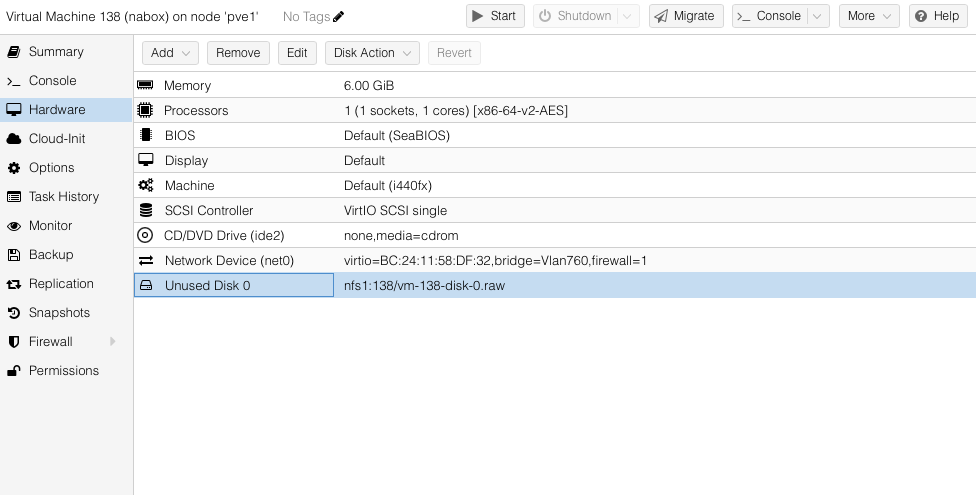Image resolution: width=976 pixels, height=495 pixels.
Task: Click the CD/DVD Drive disc icon
Action: click(x=144, y=235)
